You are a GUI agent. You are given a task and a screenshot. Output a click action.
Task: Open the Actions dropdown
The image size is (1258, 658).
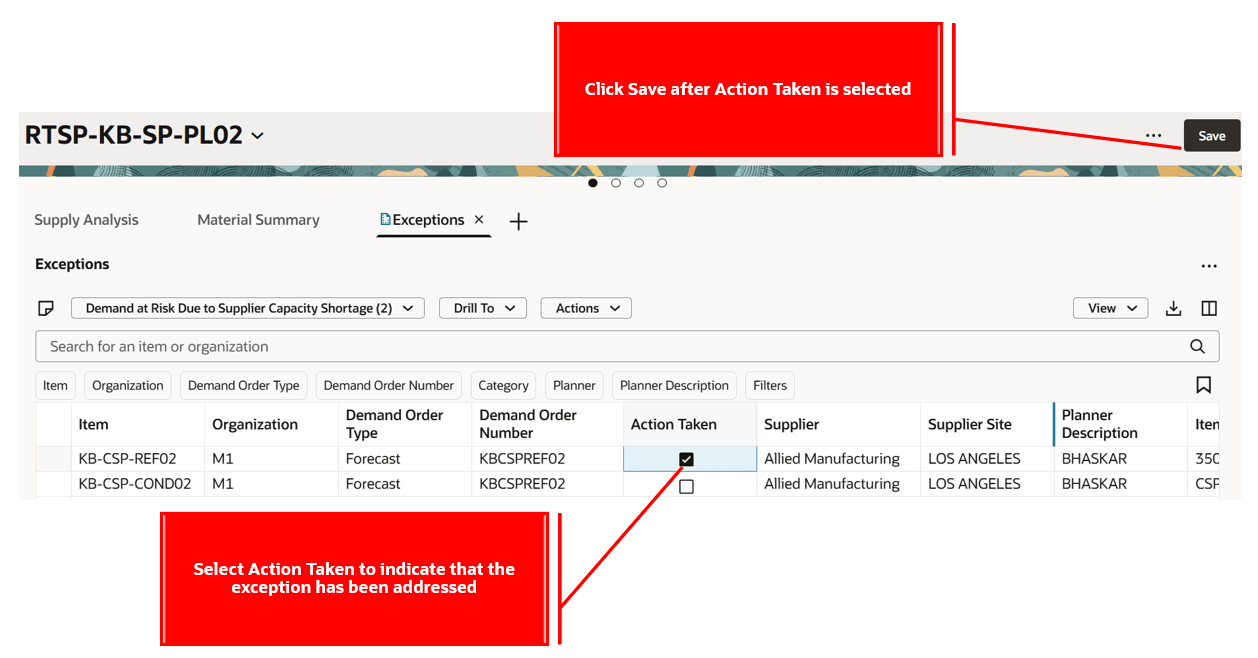pyautogui.click(x=585, y=308)
